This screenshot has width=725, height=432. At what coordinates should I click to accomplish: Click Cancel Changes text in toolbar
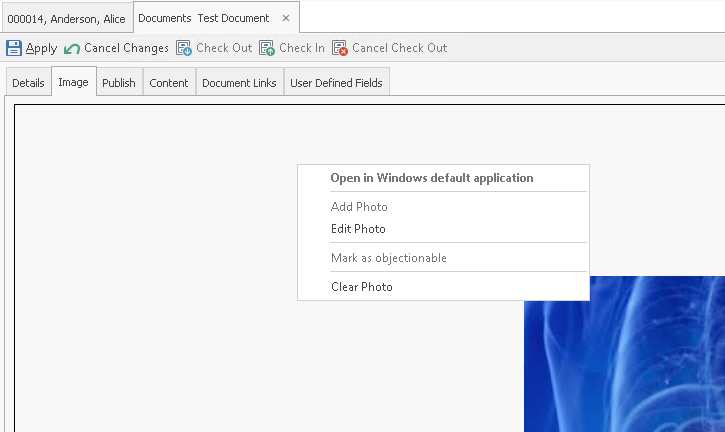click(126, 48)
